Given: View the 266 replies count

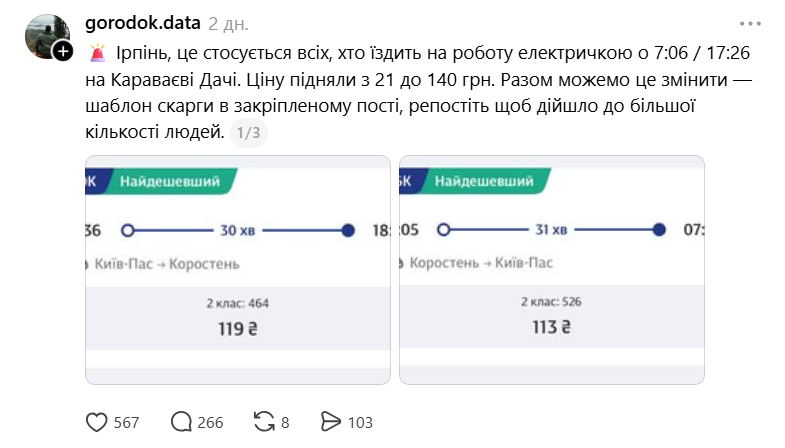Looking at the screenshot, I should click(x=210, y=422).
